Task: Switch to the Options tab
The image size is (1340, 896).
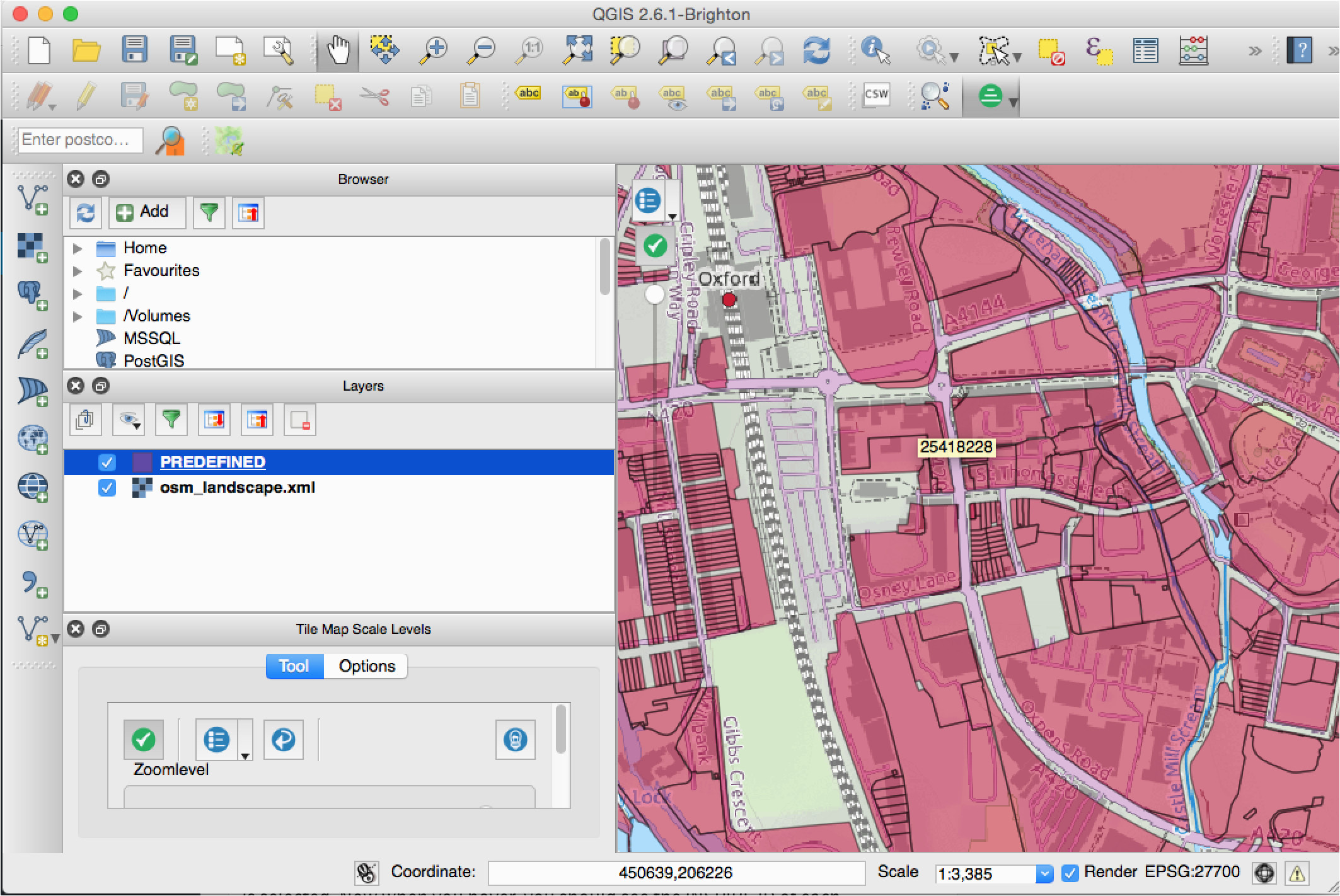Action: pyautogui.click(x=366, y=666)
